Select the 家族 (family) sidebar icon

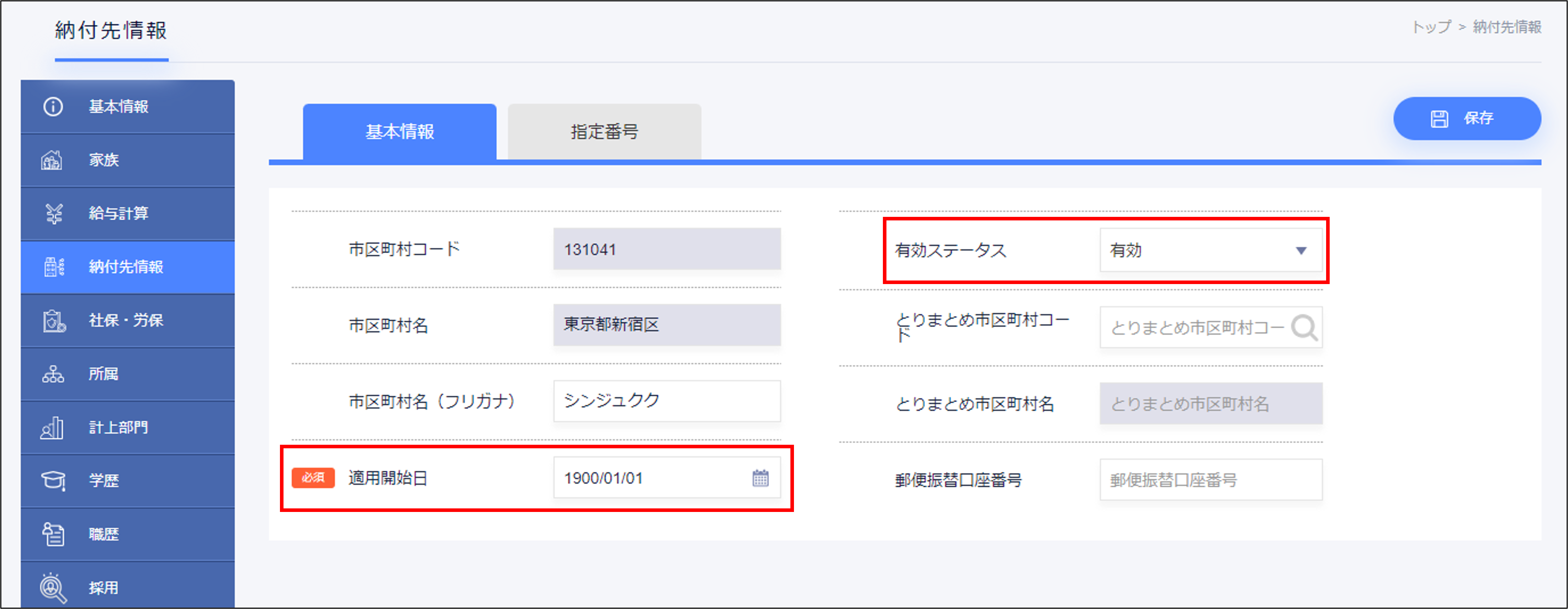click(x=52, y=160)
